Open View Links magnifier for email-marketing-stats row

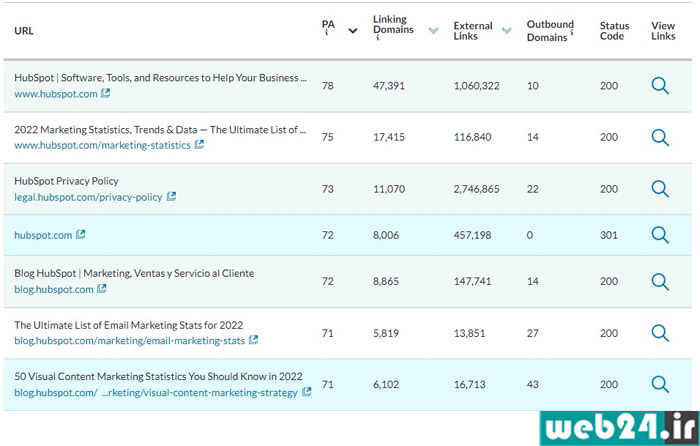(x=660, y=333)
